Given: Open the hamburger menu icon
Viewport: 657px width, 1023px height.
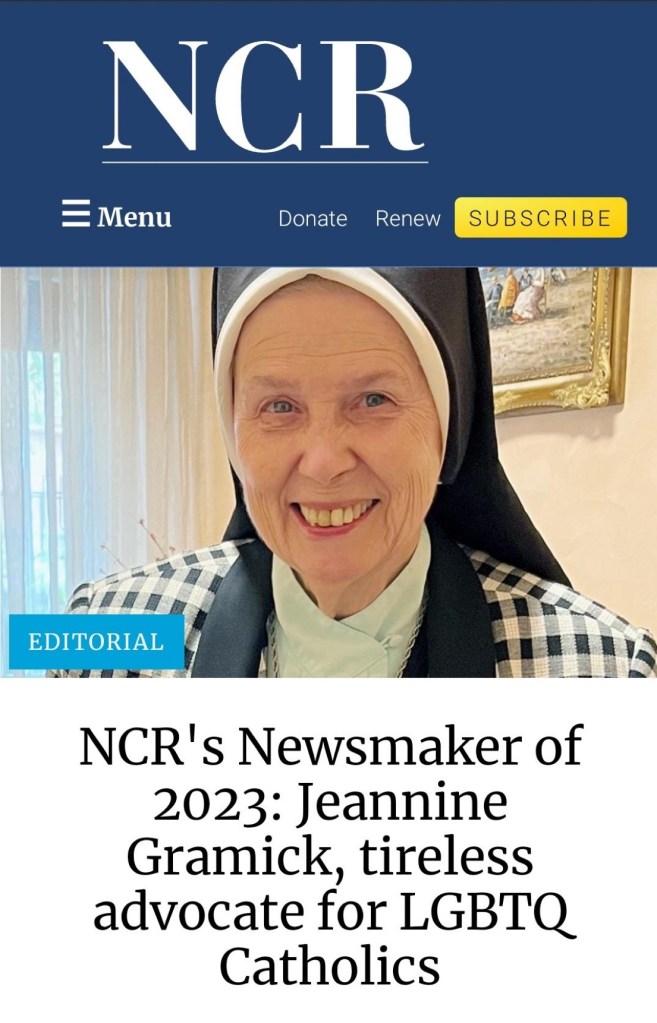Looking at the screenshot, I should click(76, 214).
